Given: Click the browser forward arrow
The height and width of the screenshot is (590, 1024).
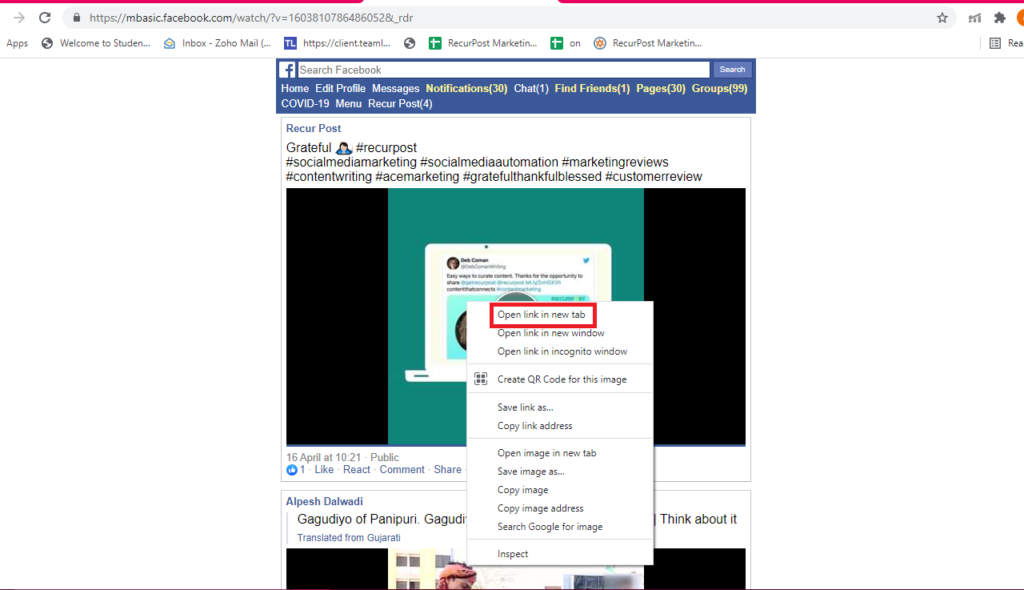Looking at the screenshot, I should [19, 18].
